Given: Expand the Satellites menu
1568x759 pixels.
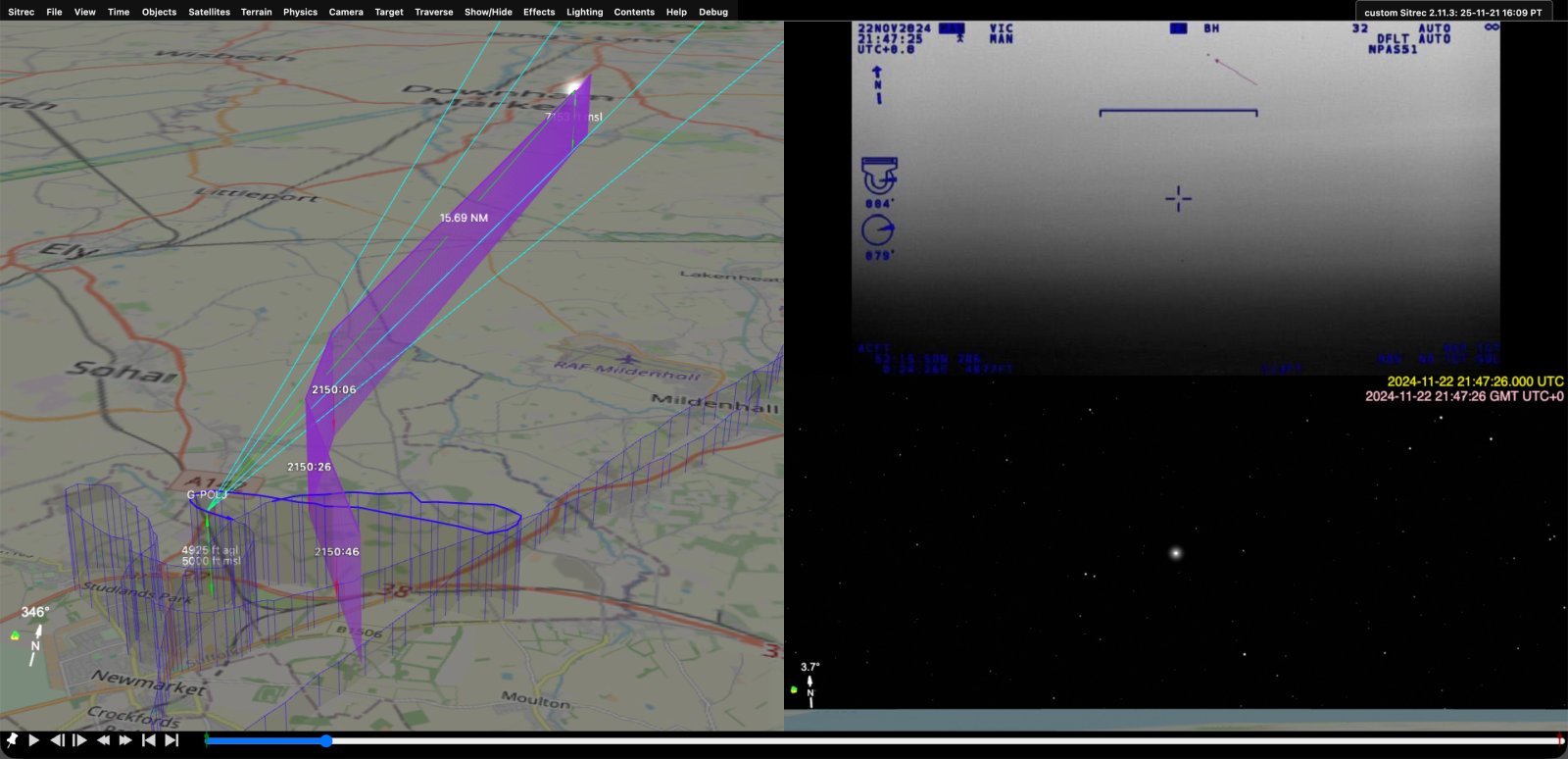Looking at the screenshot, I should tap(209, 12).
